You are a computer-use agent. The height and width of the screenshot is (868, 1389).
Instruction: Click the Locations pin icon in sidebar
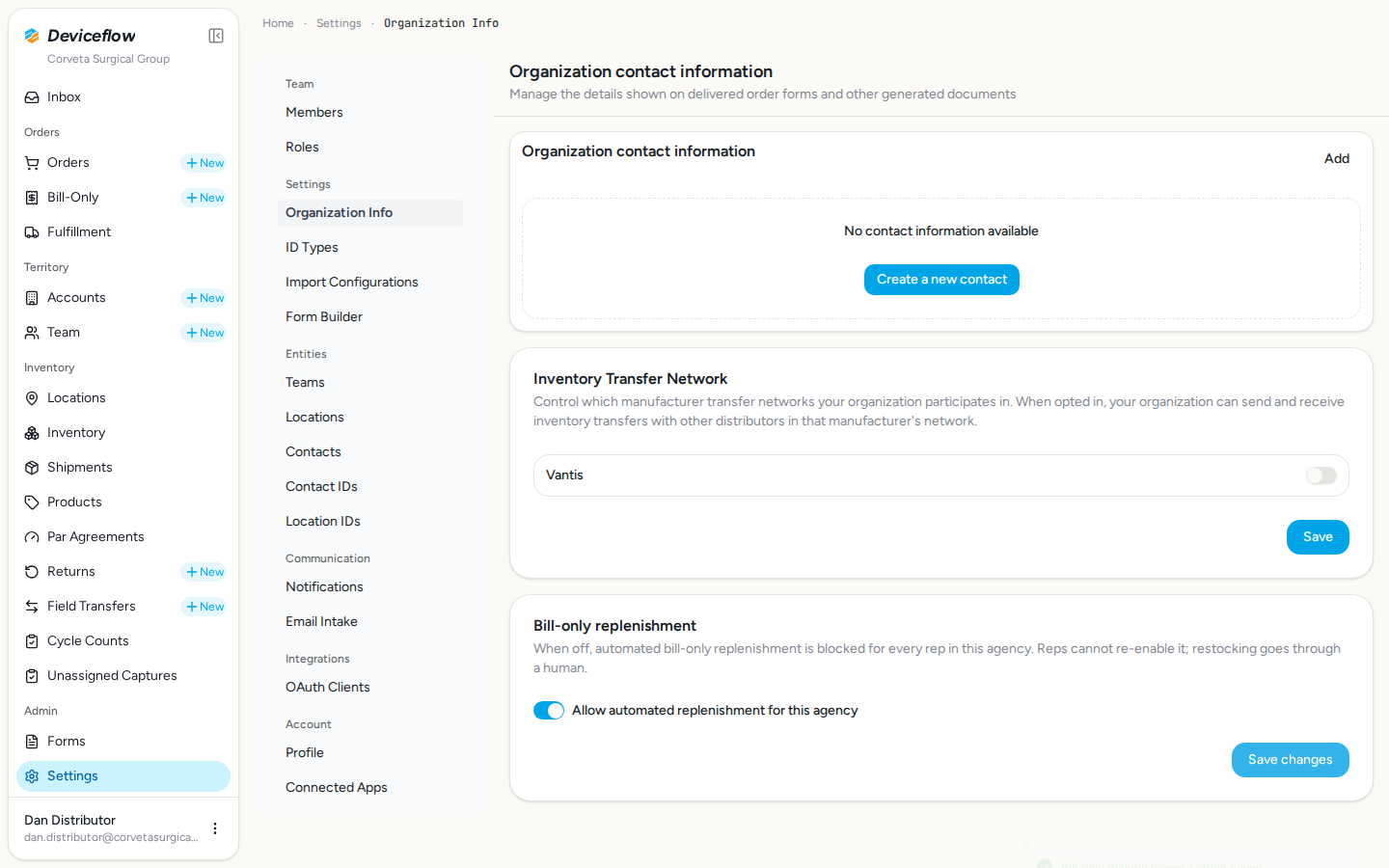[x=32, y=398]
